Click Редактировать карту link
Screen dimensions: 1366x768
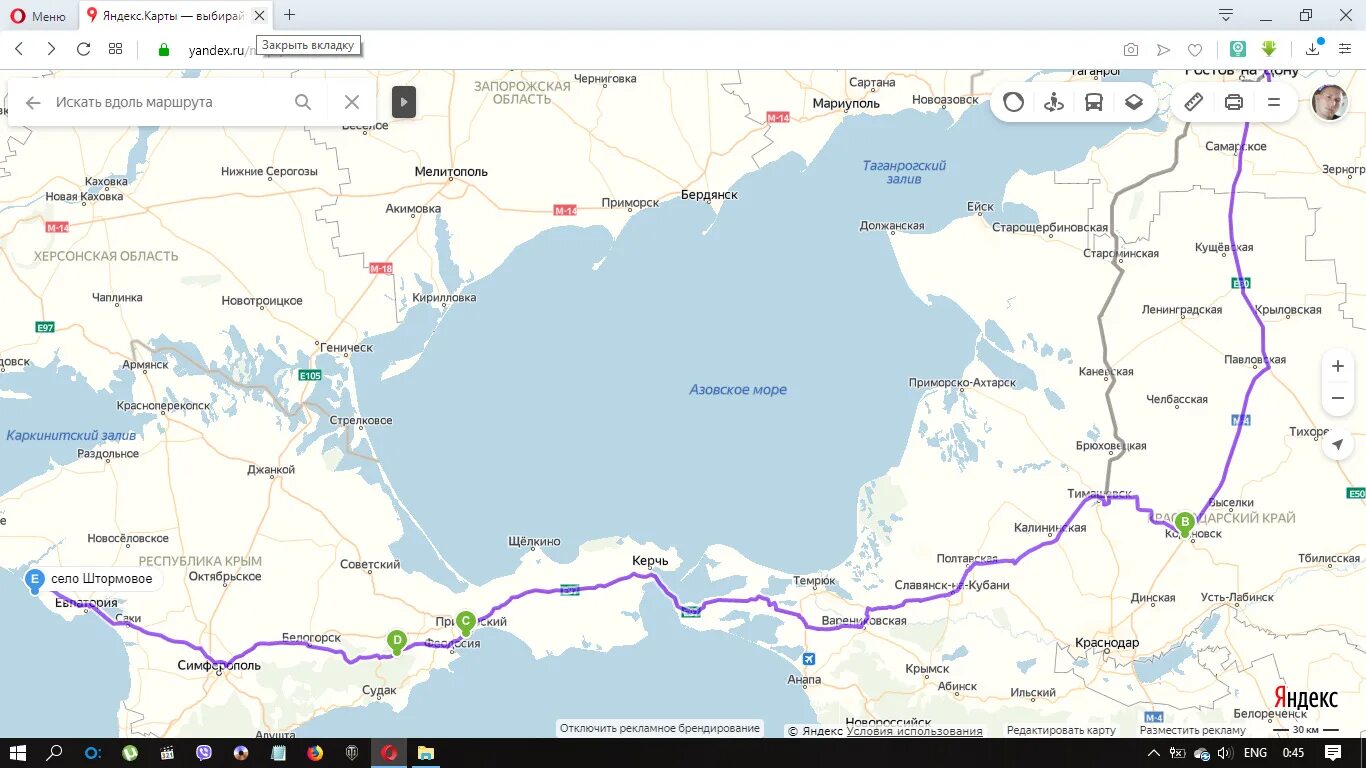pos(1061,730)
